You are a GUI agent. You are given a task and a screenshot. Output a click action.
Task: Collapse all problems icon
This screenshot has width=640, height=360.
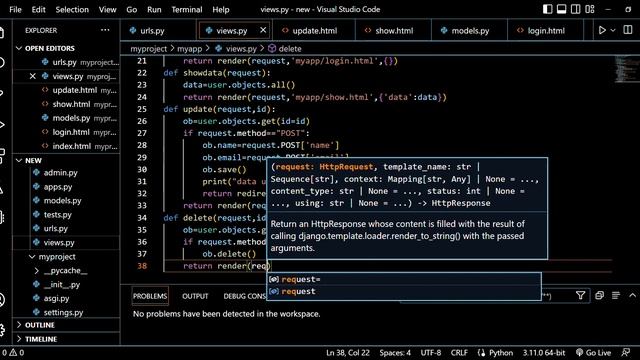[599, 295]
